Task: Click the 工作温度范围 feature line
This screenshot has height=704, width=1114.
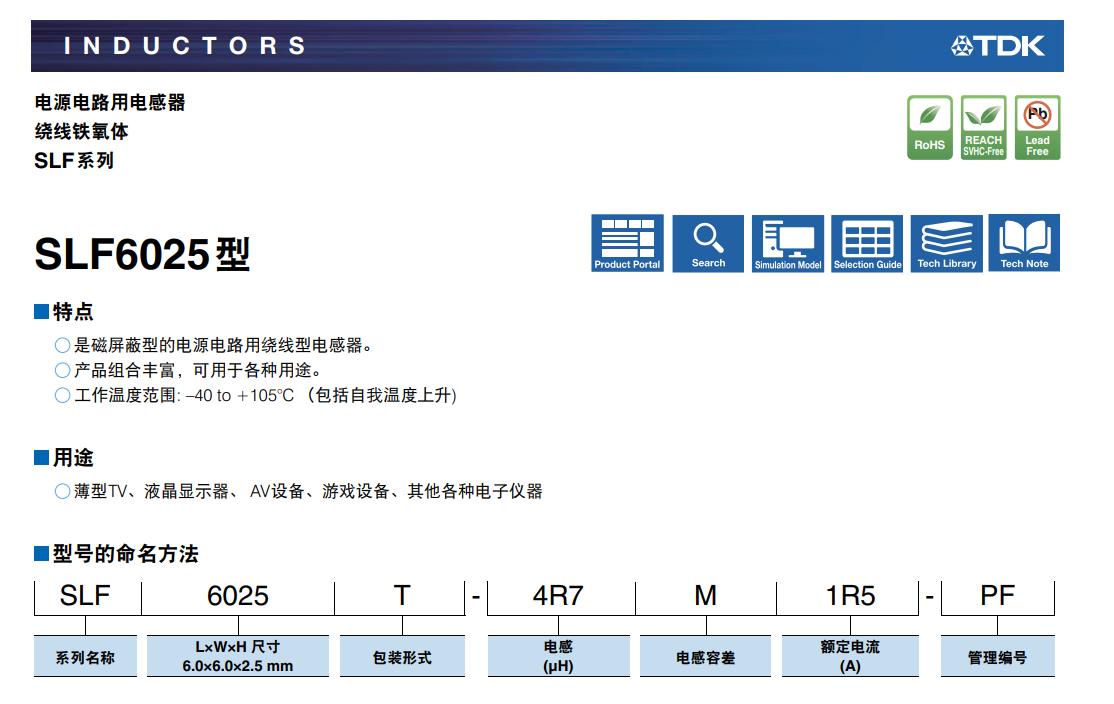Action: click(x=256, y=396)
